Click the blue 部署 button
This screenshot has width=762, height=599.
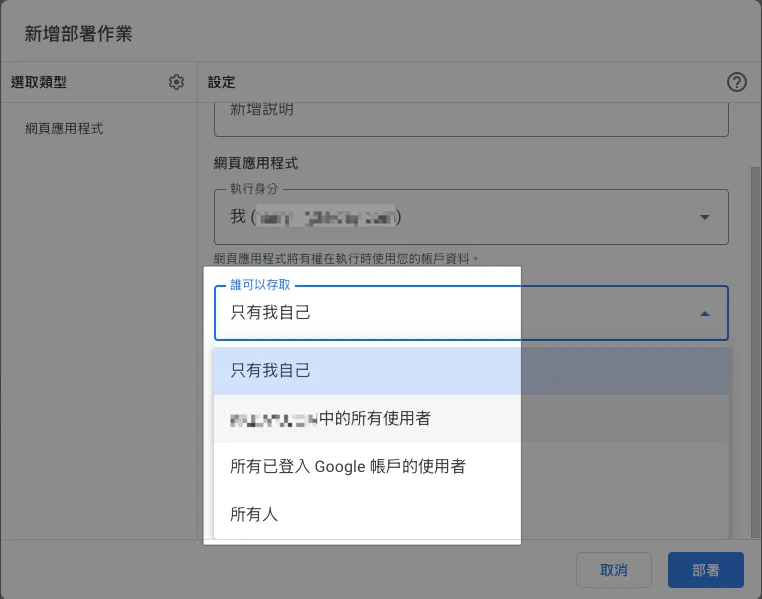coord(705,570)
